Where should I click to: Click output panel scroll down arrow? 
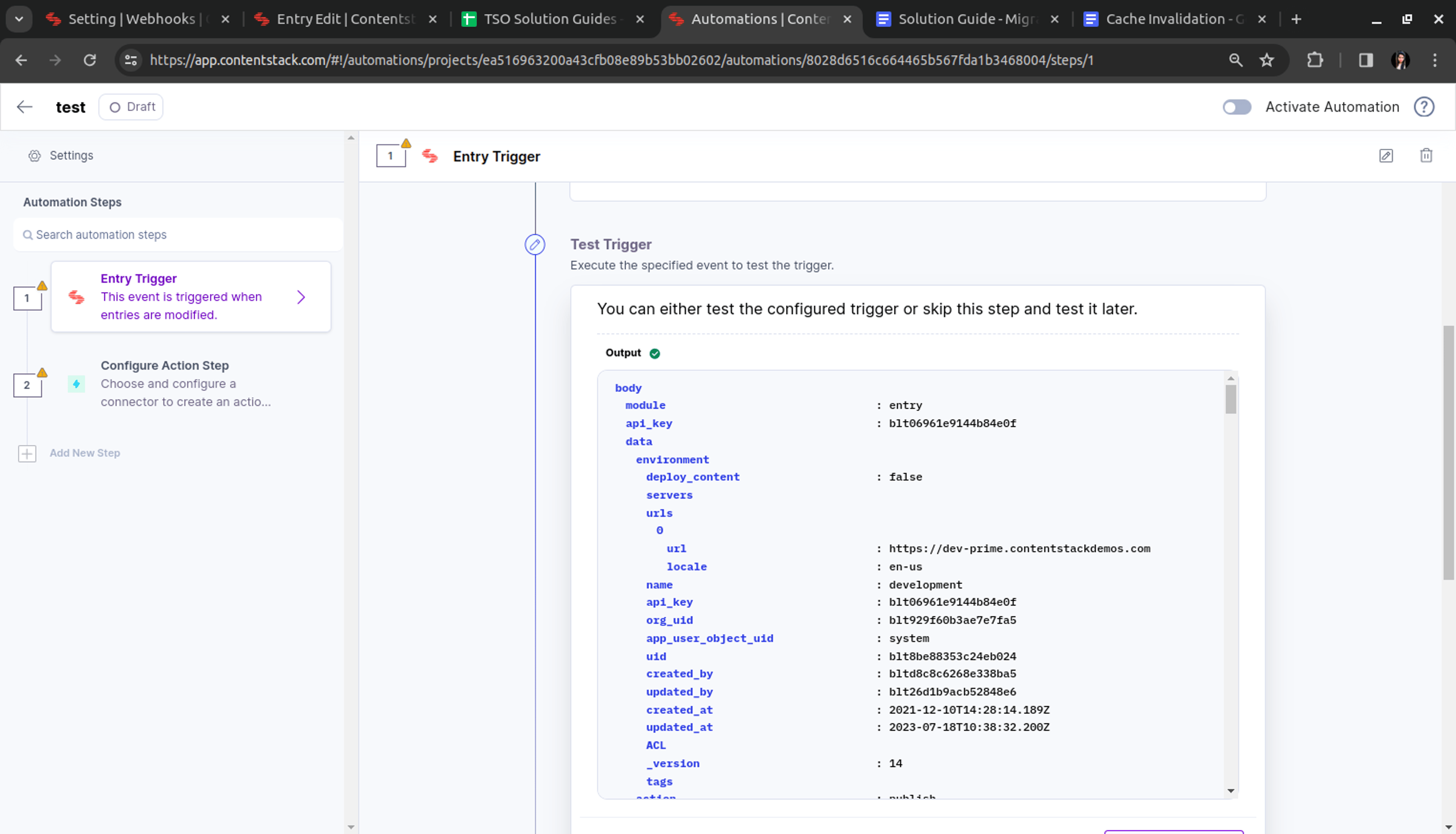pyautogui.click(x=1230, y=791)
